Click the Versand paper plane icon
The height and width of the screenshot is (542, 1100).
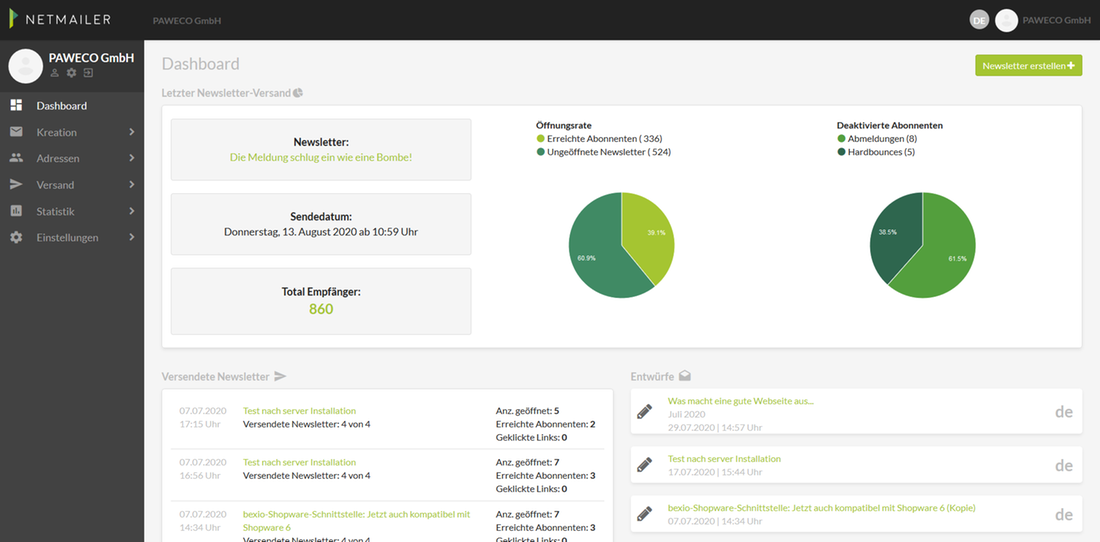click(16, 184)
